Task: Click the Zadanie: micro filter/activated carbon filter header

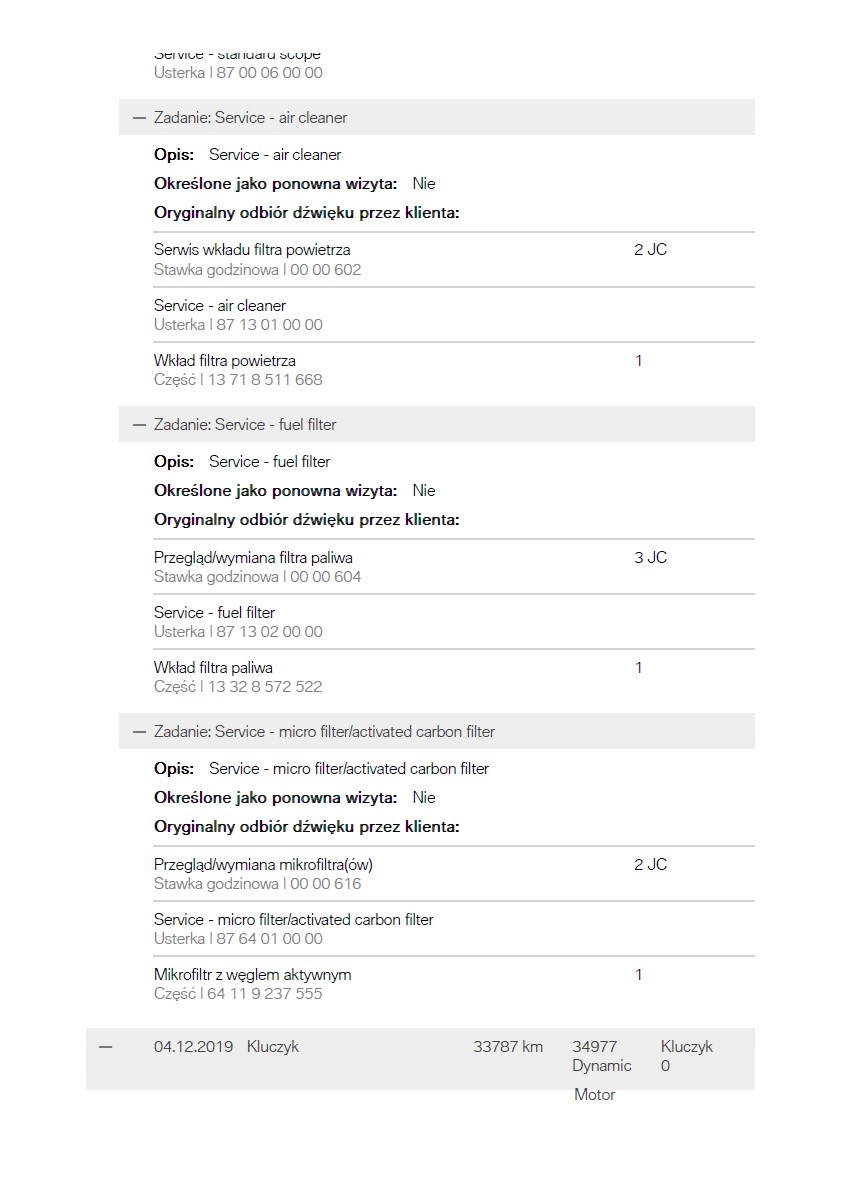Action: [324, 732]
